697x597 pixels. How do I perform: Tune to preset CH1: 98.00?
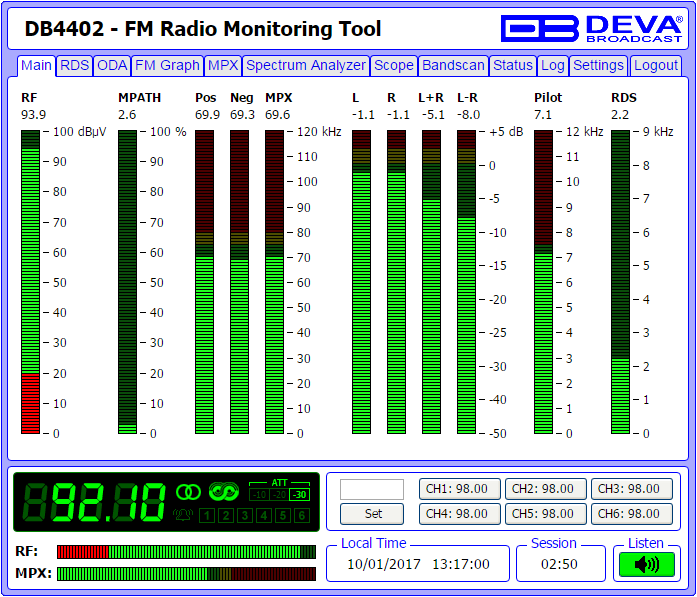pyautogui.click(x=460, y=489)
